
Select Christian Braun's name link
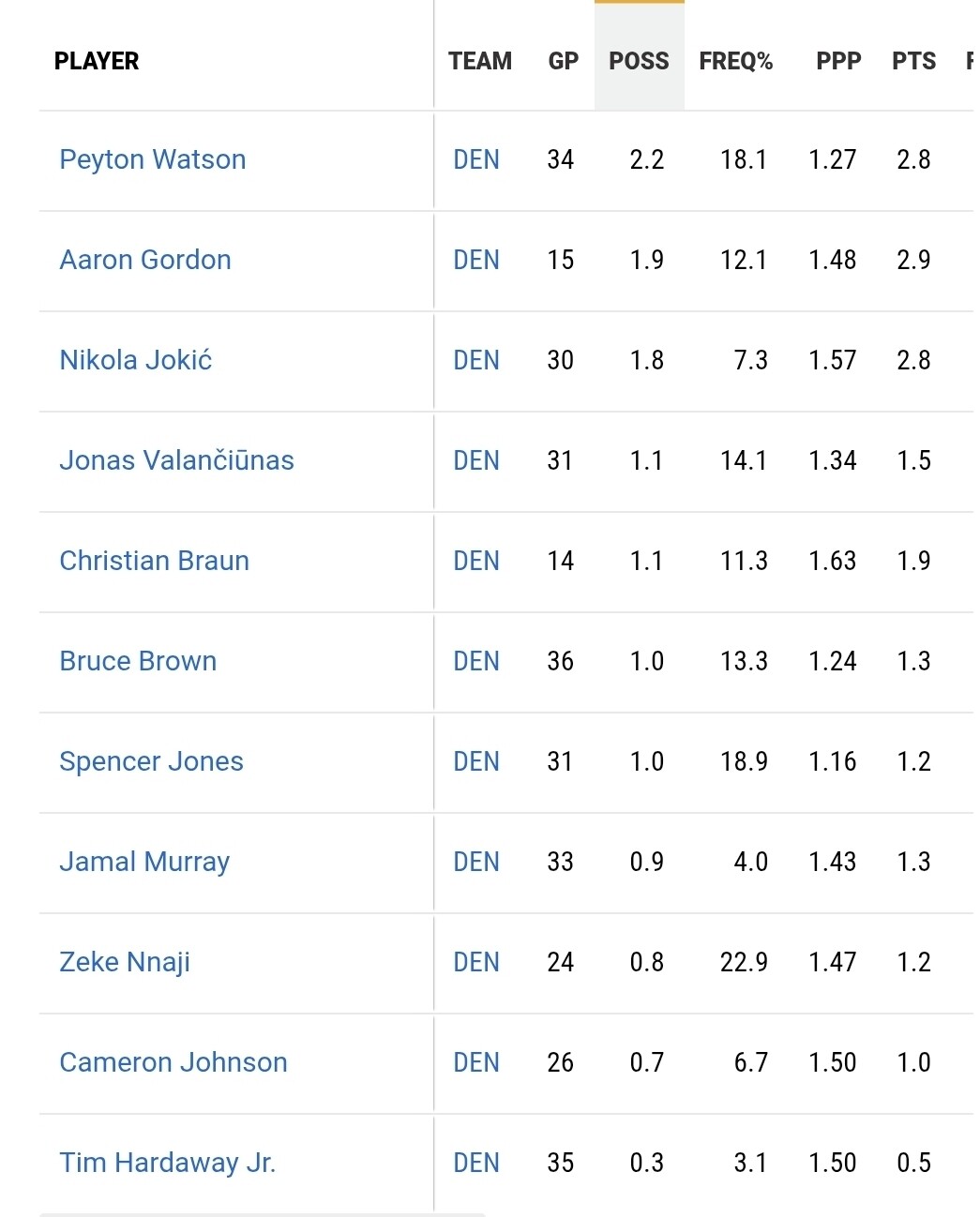point(155,561)
